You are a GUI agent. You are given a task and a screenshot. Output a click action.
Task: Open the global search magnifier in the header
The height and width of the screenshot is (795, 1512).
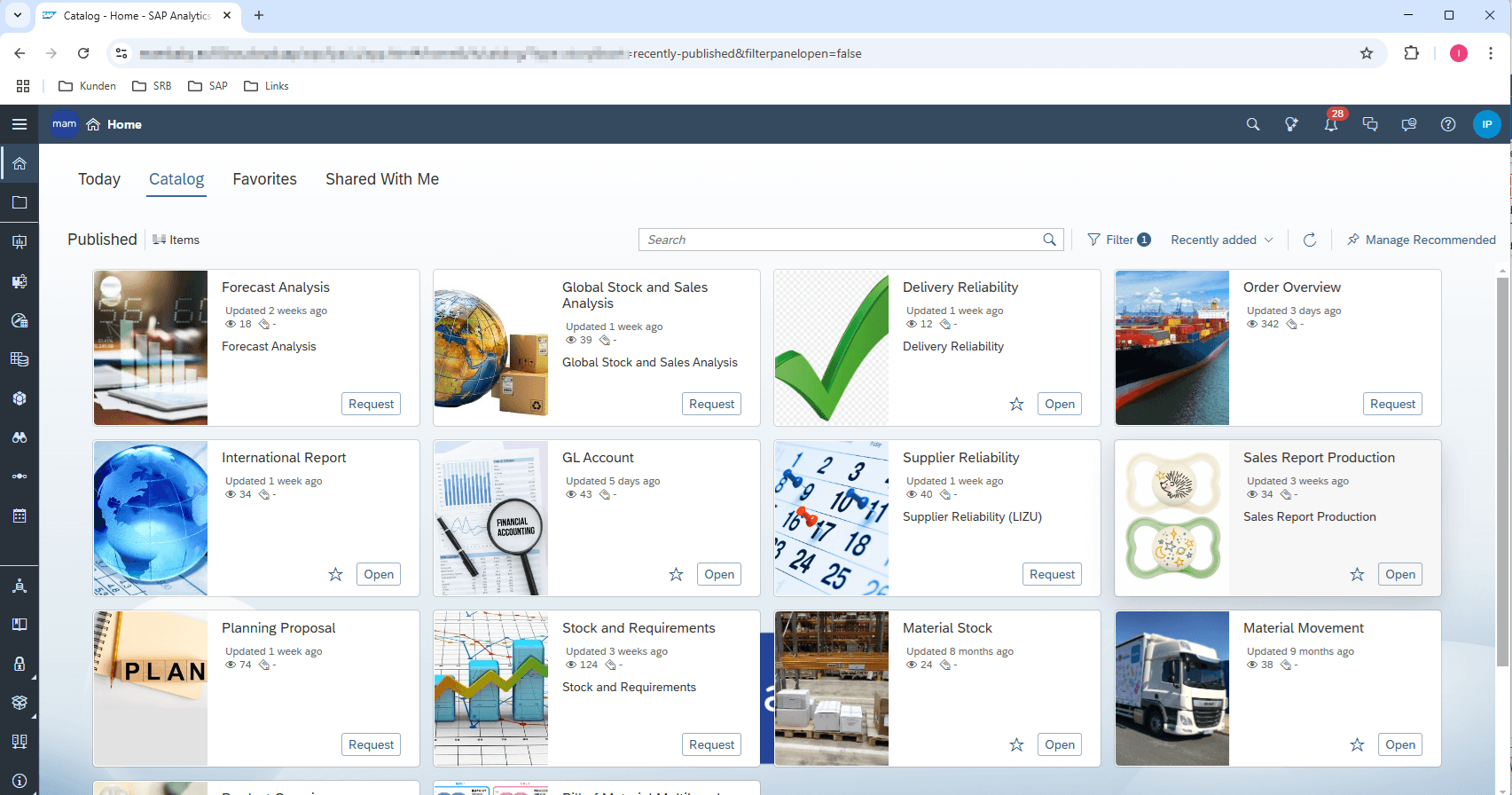1253,124
